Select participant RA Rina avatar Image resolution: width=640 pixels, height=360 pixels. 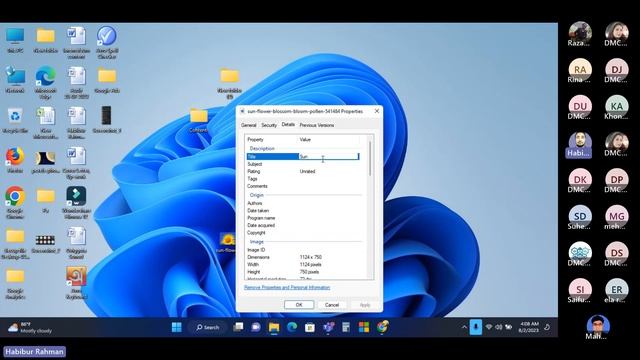point(580,71)
